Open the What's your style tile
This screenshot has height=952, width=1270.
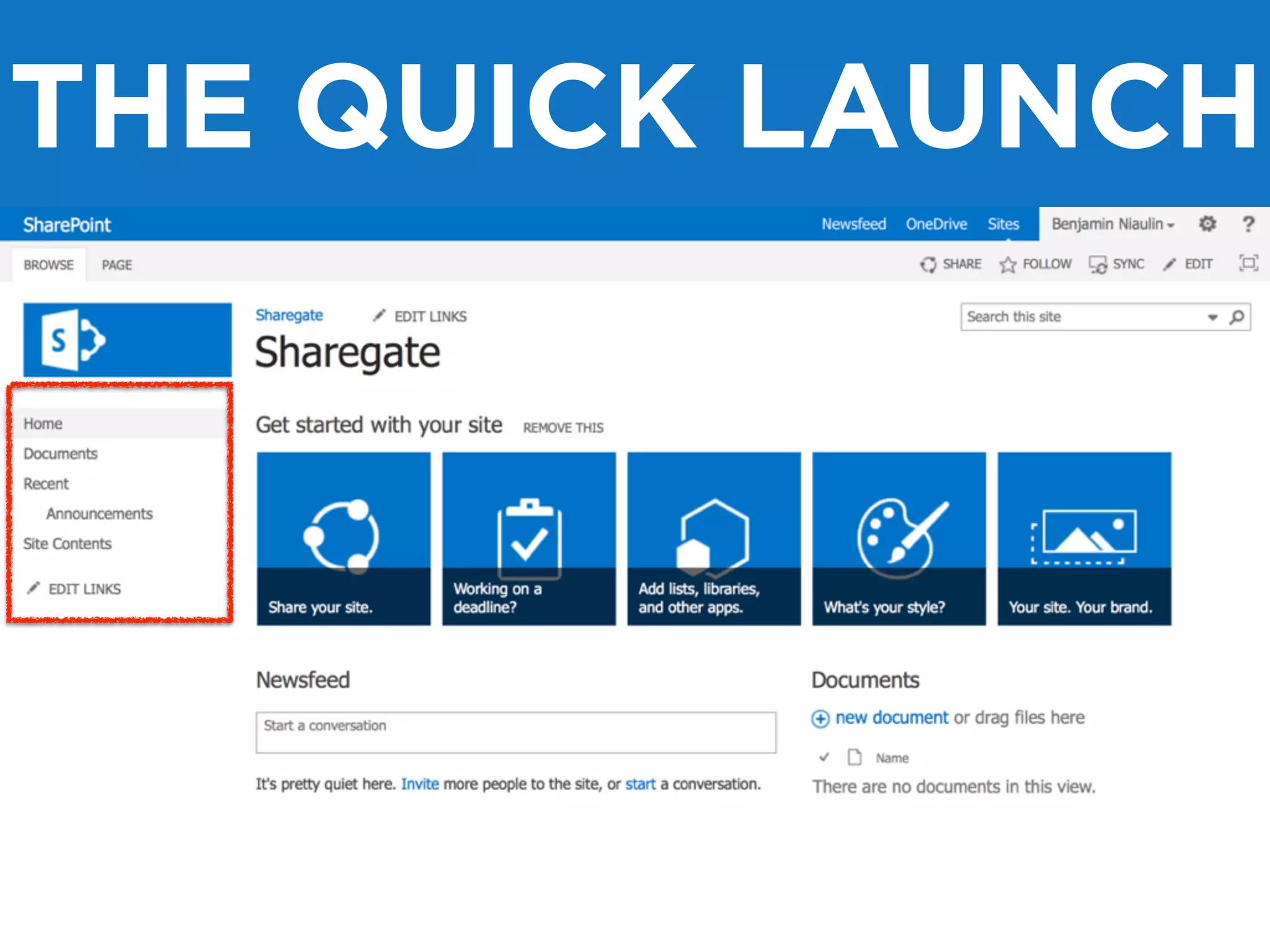click(x=899, y=539)
